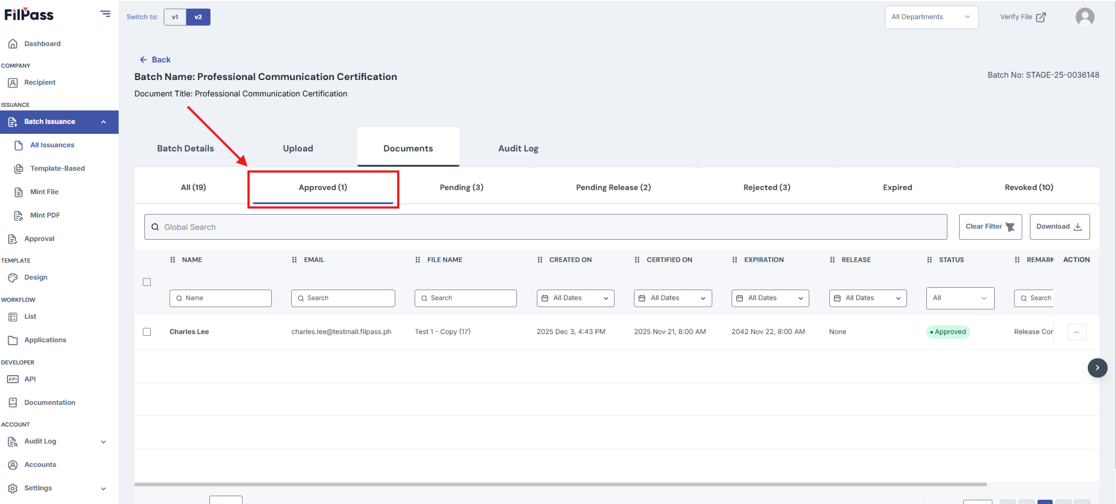The width and height of the screenshot is (1116, 504).
Task: Click the Email column search input
Action: pyautogui.click(x=343, y=298)
